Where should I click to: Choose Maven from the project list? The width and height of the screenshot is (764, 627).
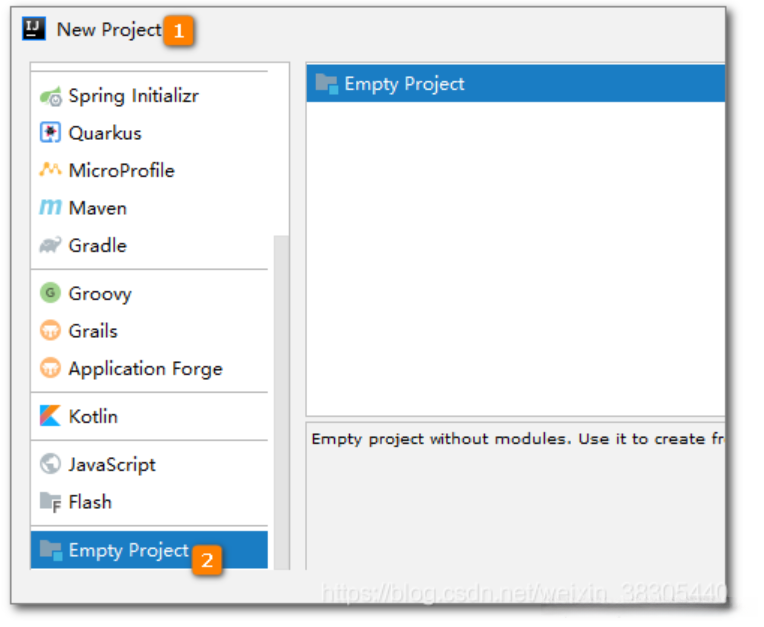[x=97, y=208]
